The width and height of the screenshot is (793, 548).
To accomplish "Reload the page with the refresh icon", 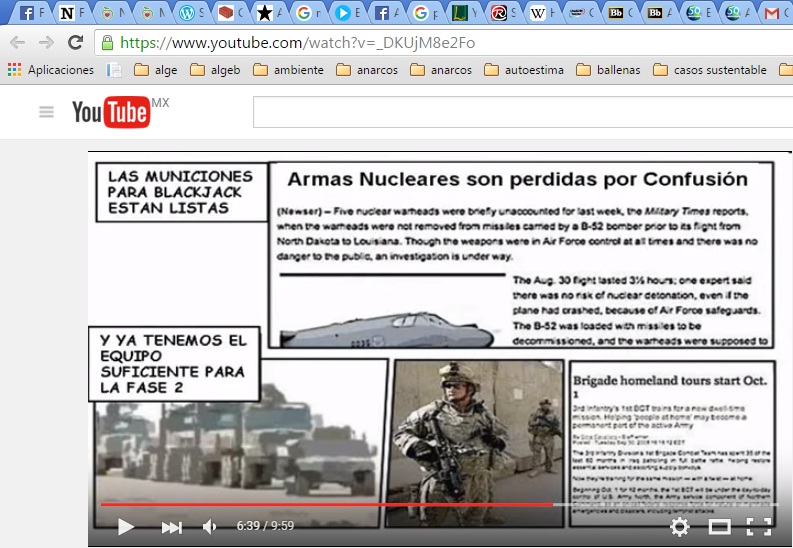I will (75, 43).
